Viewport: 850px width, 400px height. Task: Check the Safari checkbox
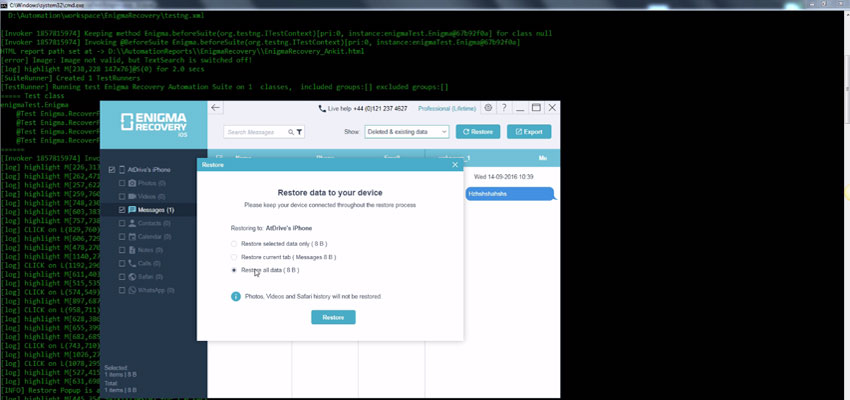click(x=122, y=276)
